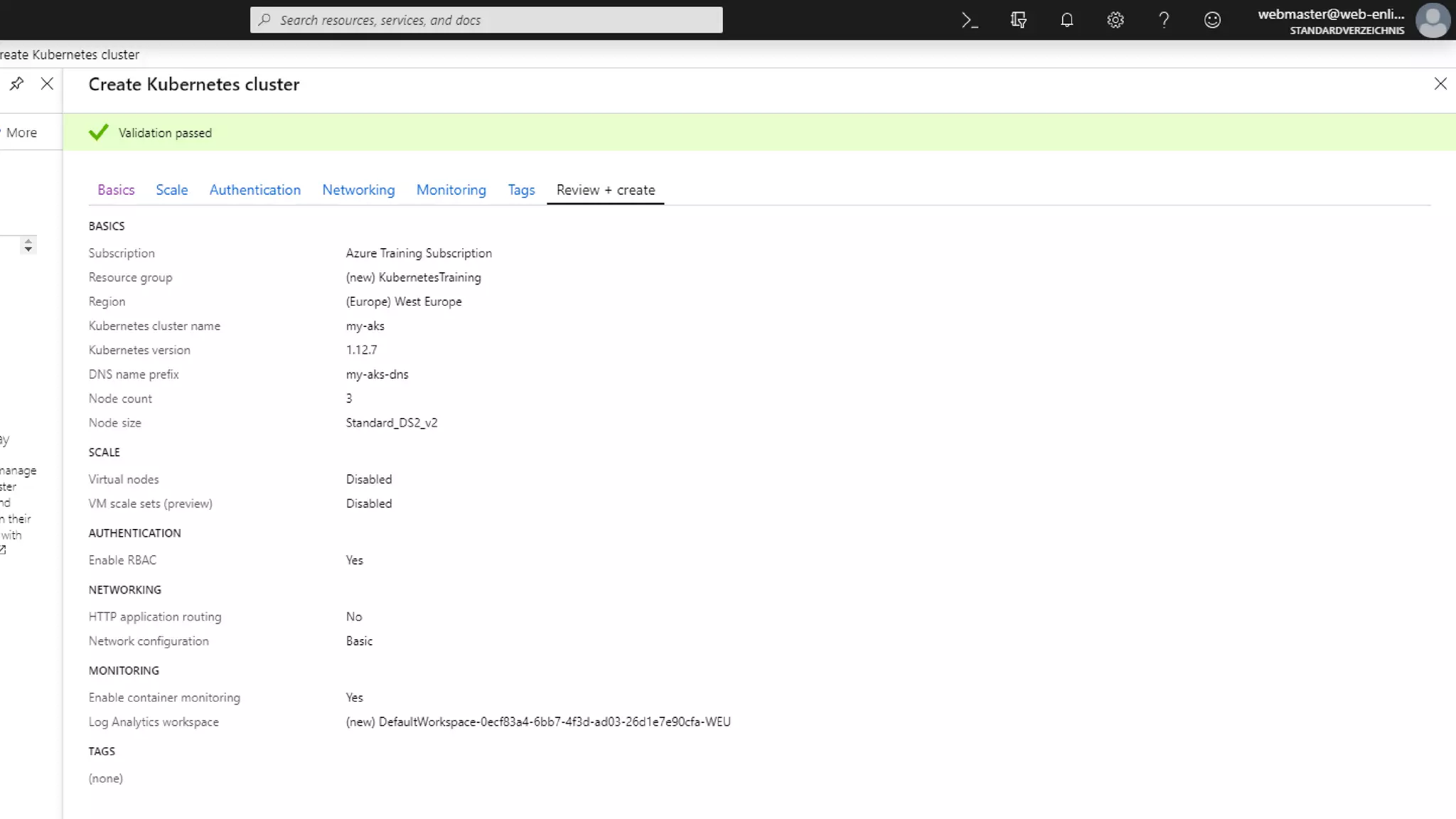Select the Tags tab
1456x819 pixels.
pyautogui.click(x=520, y=190)
